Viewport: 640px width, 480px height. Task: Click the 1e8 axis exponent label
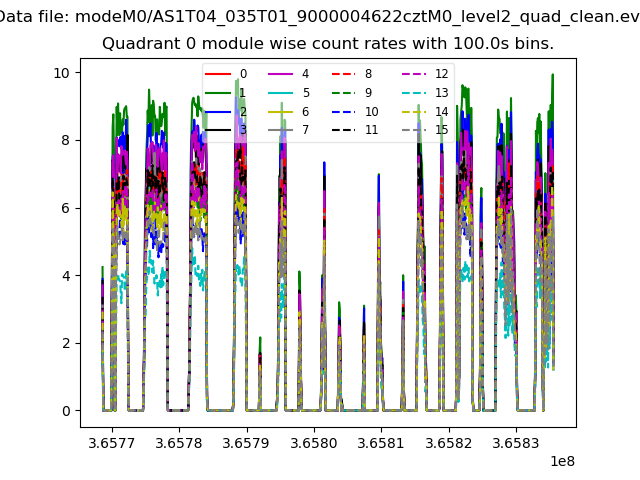point(563,458)
